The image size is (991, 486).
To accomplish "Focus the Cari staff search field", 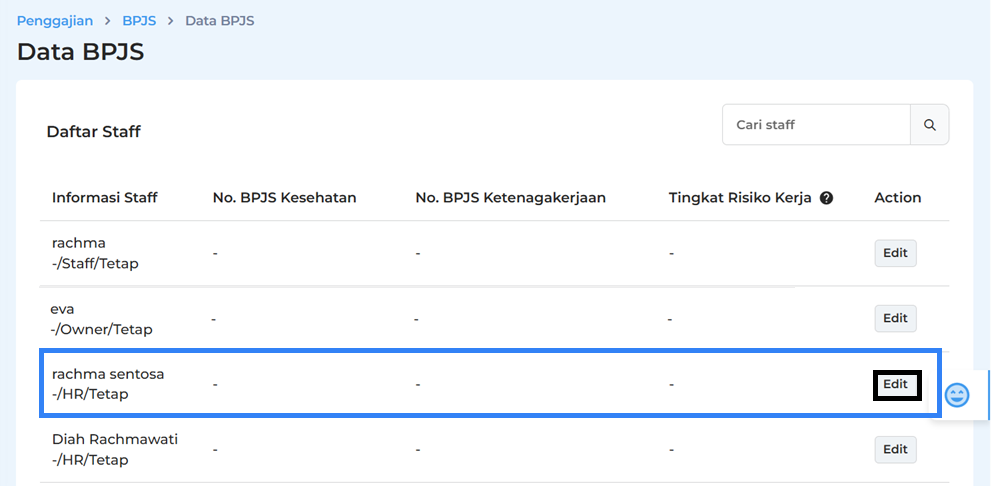I will coord(815,125).
